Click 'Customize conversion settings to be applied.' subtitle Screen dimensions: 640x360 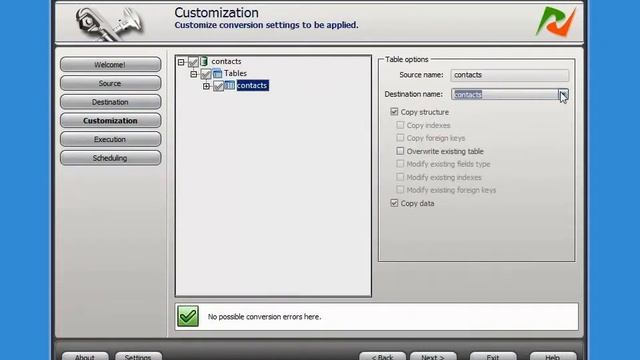(267, 25)
